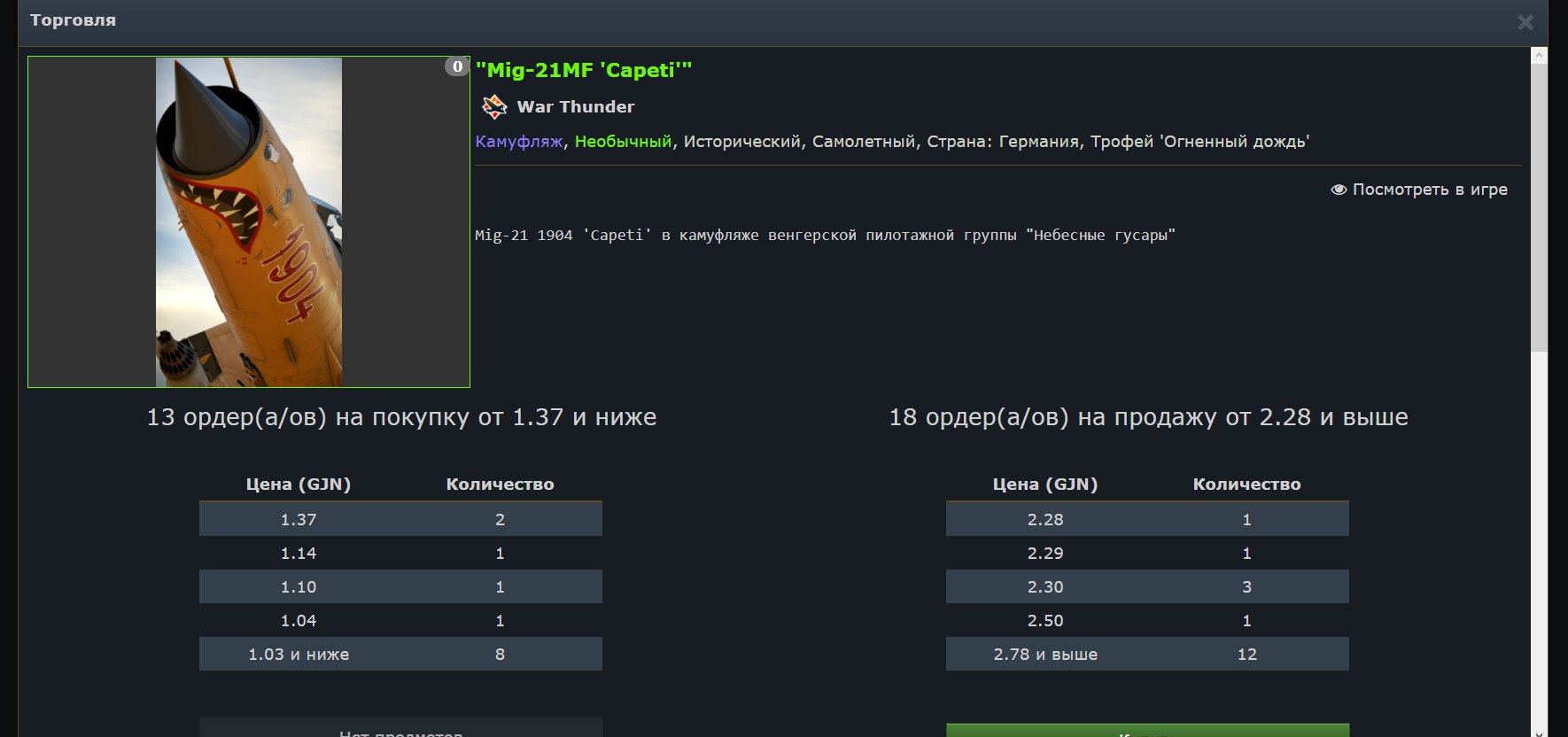Click the Mig-21 1904 'Capeti' description text
Image resolution: width=1568 pixels, height=737 pixels.
click(x=825, y=236)
